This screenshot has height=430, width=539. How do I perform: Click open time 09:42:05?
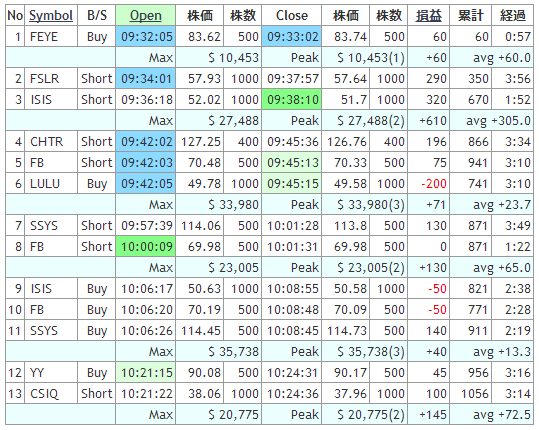(146, 184)
